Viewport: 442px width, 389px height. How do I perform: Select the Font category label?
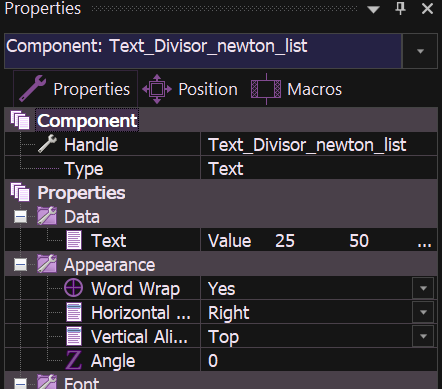tap(81, 383)
